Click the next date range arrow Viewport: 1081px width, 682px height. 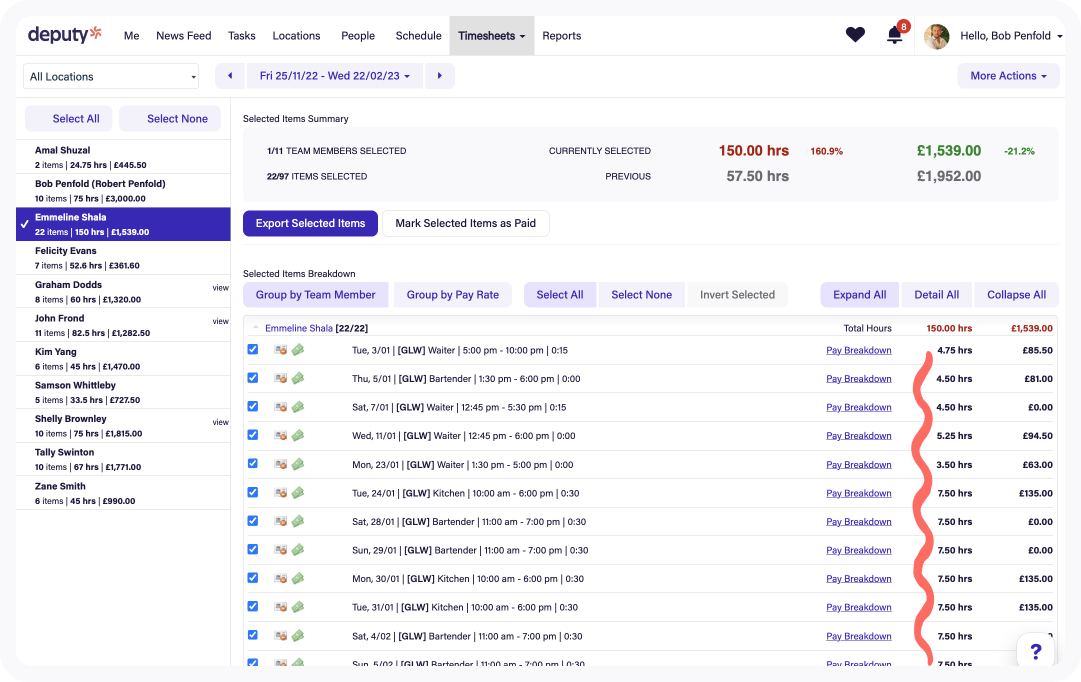pos(440,75)
